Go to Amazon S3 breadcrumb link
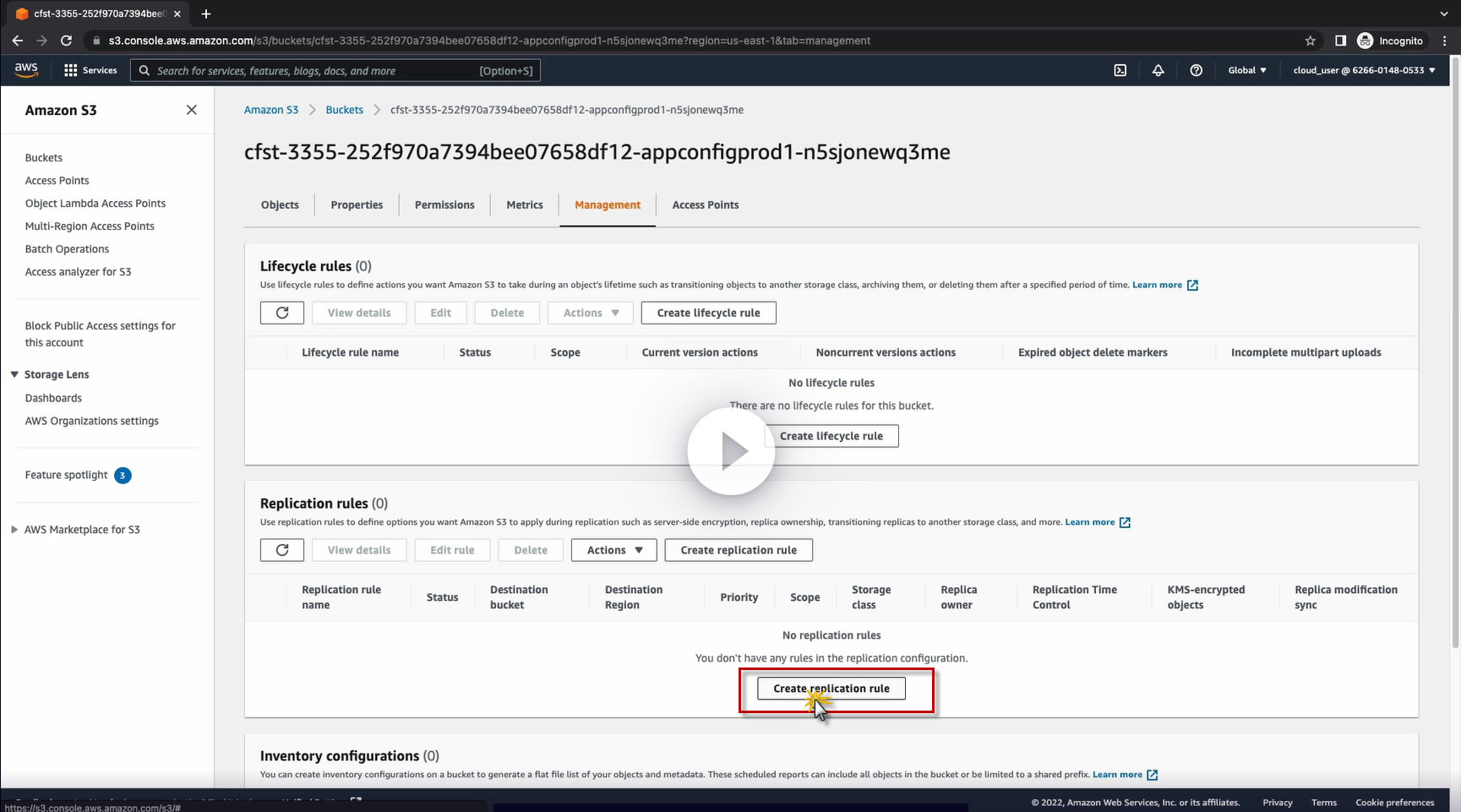This screenshot has height=812, width=1461. (x=271, y=110)
